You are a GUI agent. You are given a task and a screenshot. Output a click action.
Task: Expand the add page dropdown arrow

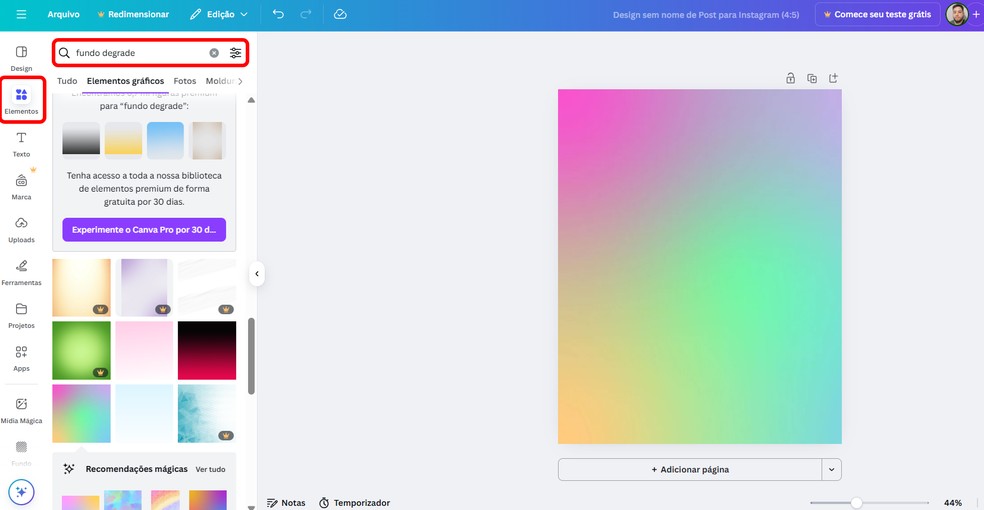[x=832, y=469]
